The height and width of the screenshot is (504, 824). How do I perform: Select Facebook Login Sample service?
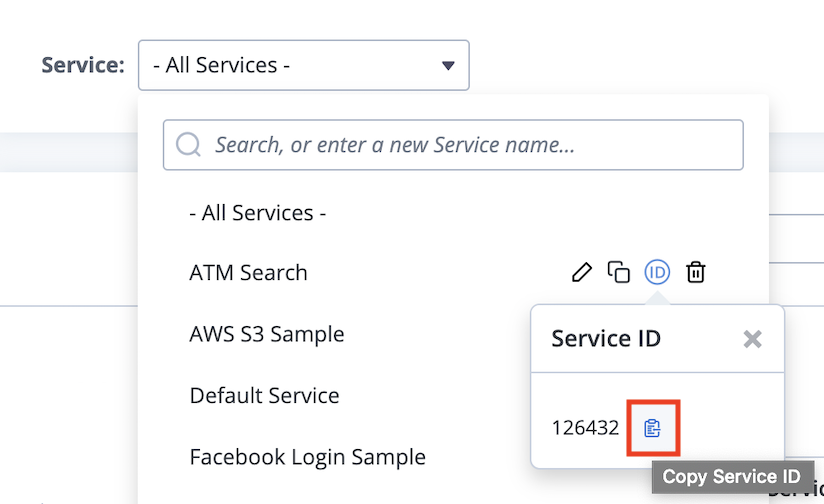307,457
